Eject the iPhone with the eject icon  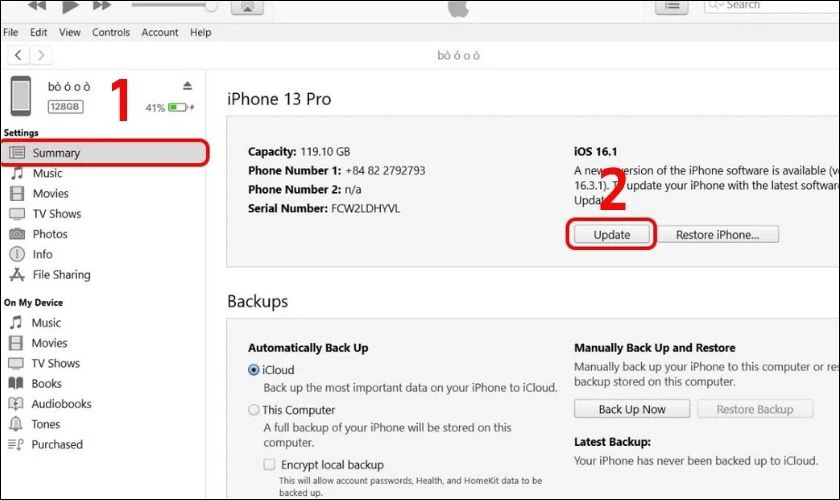click(187, 86)
